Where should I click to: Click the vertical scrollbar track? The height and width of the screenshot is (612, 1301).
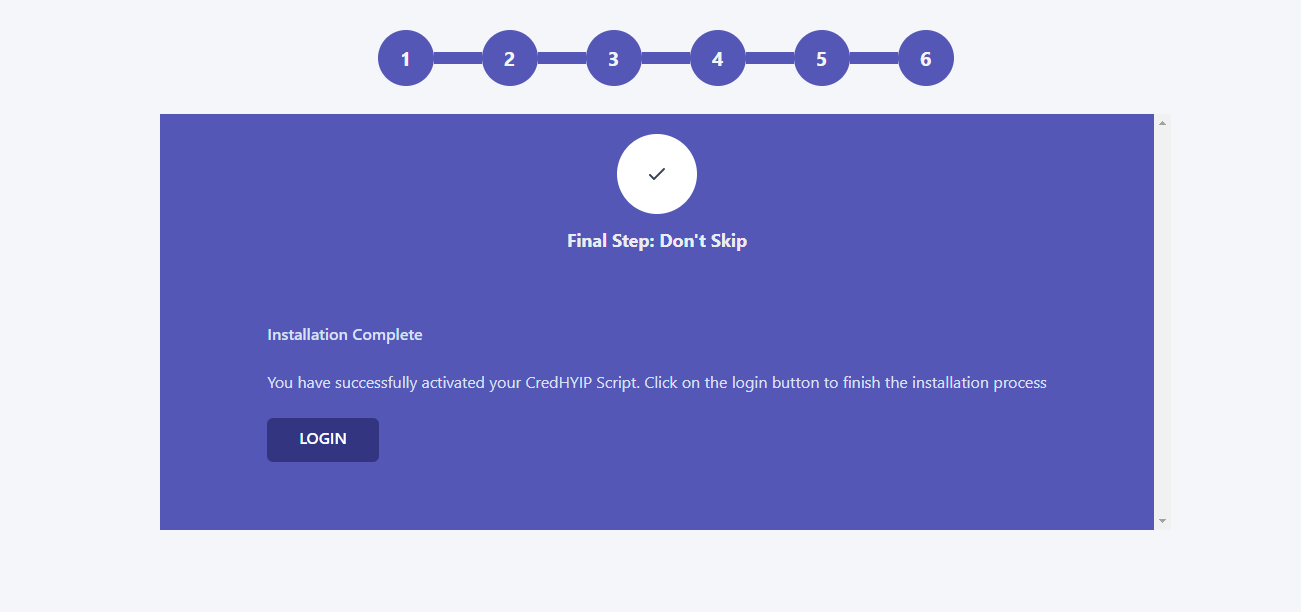point(1162,322)
